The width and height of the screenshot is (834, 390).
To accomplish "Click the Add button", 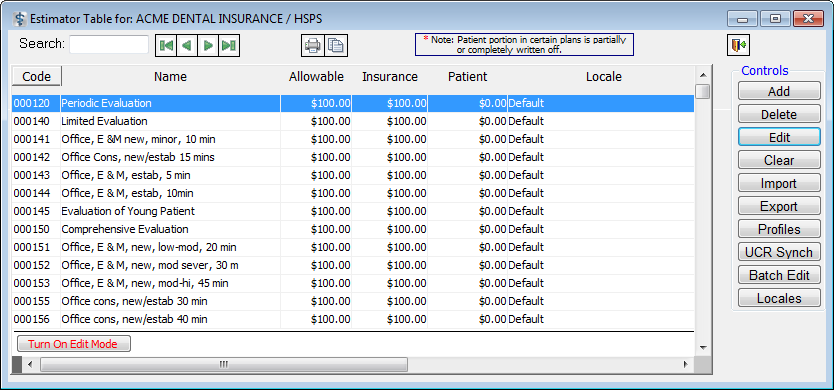I will pyautogui.click(x=779, y=92).
